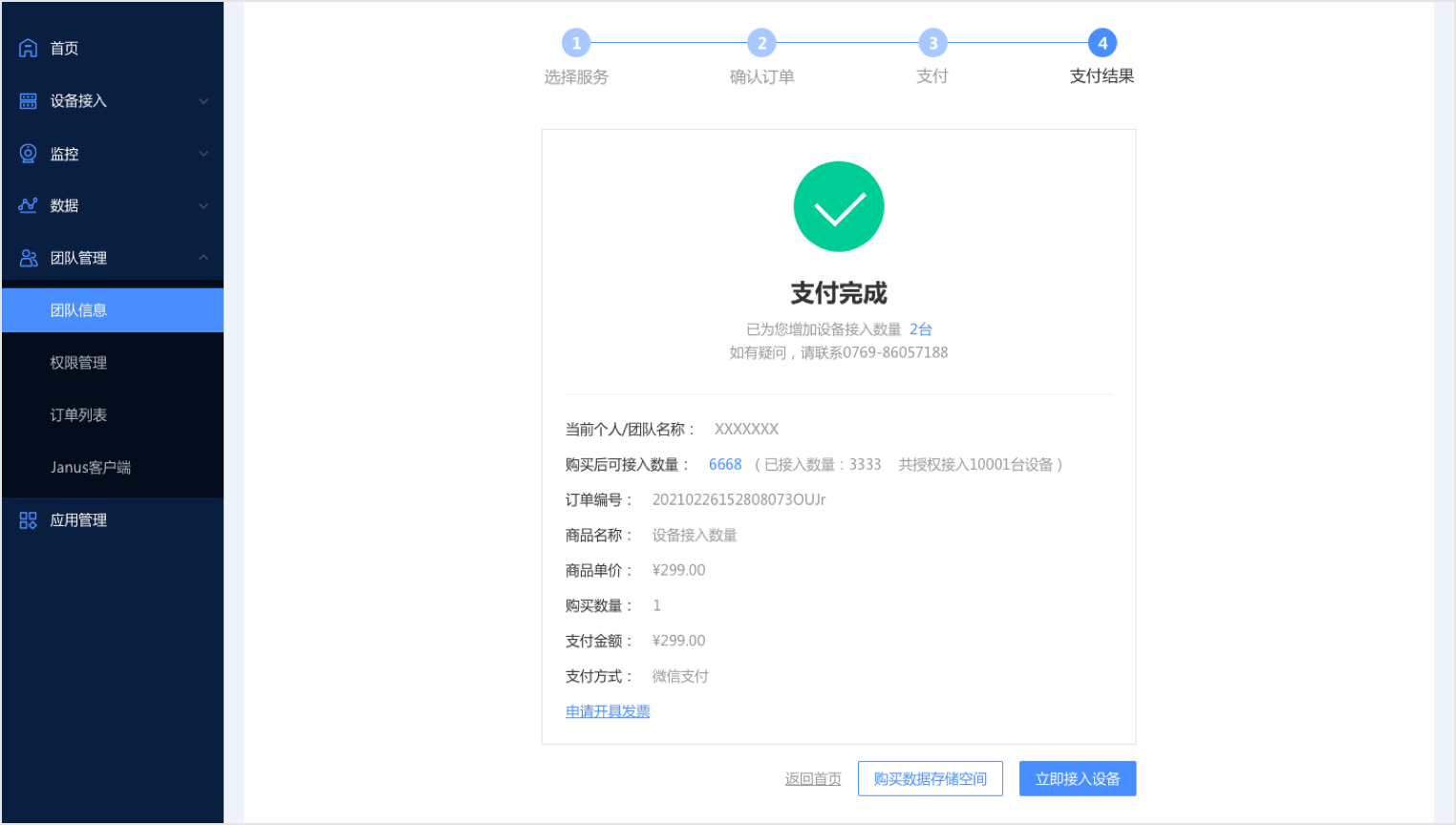Click the monitoring camera icon
Screen dimensions: 1456x825
click(29, 154)
